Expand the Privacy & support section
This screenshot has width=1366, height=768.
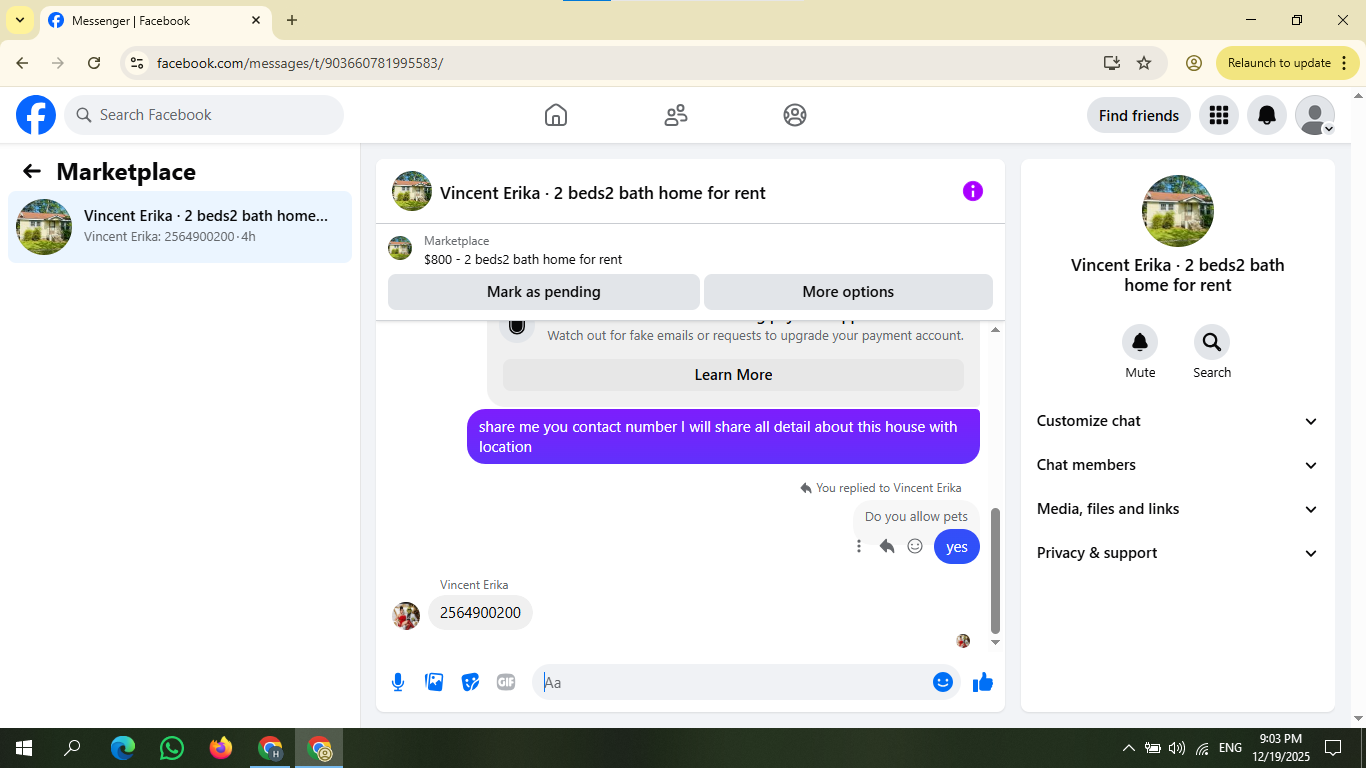coord(1178,553)
